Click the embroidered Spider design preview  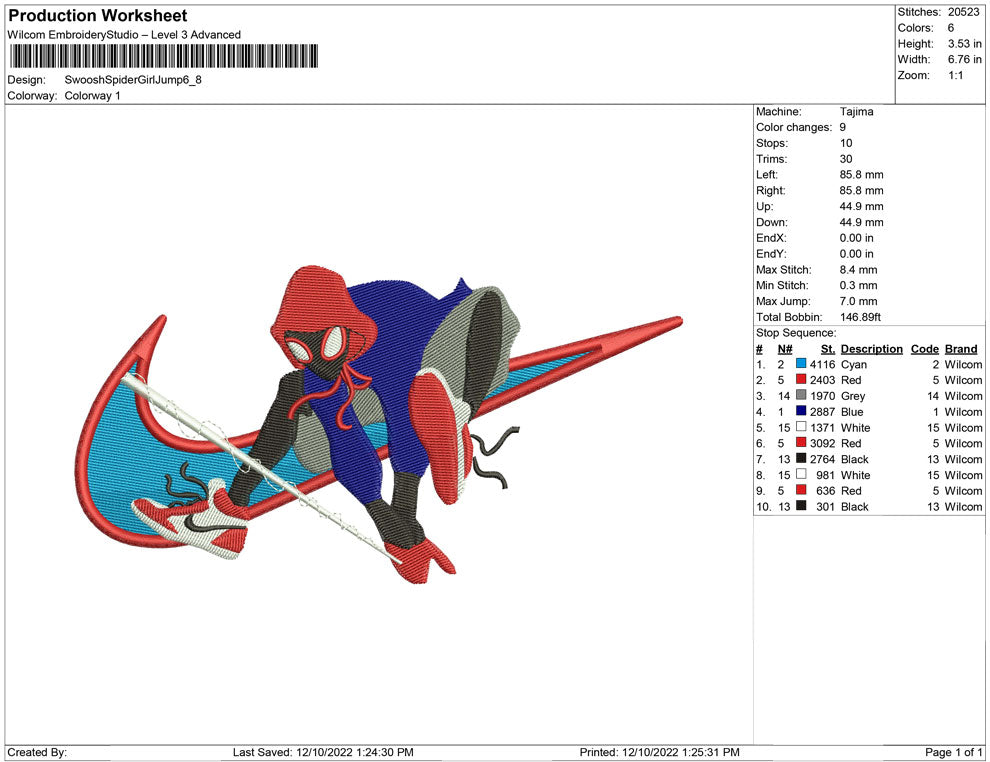tap(381, 426)
